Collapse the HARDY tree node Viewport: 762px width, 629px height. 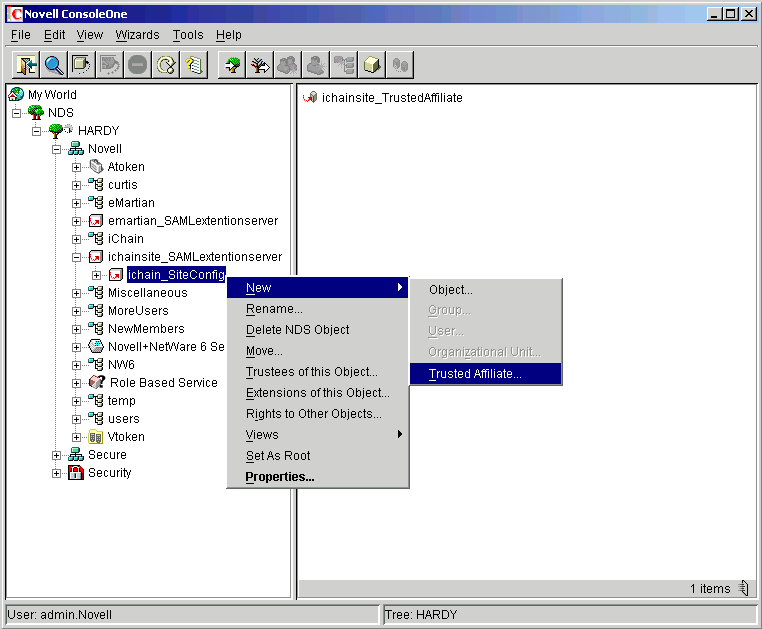point(36,131)
